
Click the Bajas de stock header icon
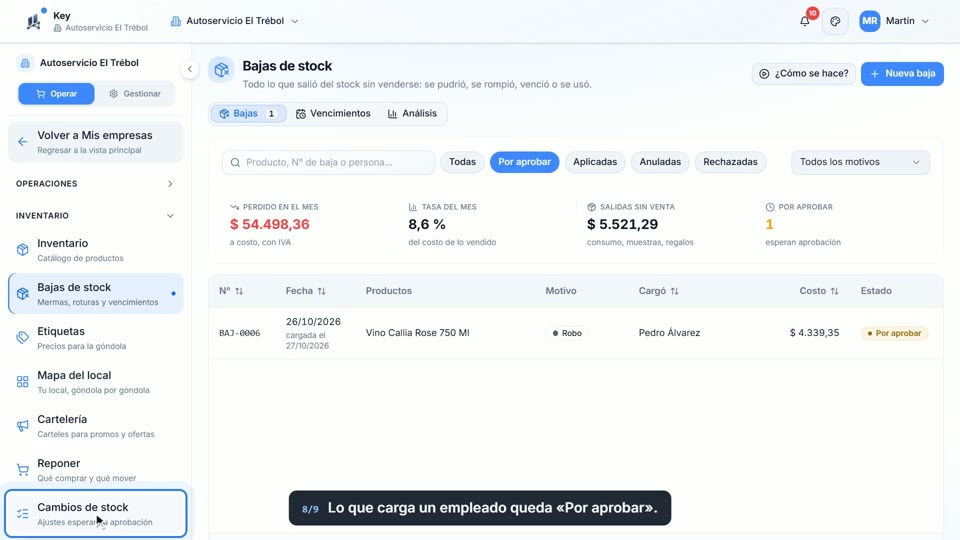pyautogui.click(x=221, y=69)
